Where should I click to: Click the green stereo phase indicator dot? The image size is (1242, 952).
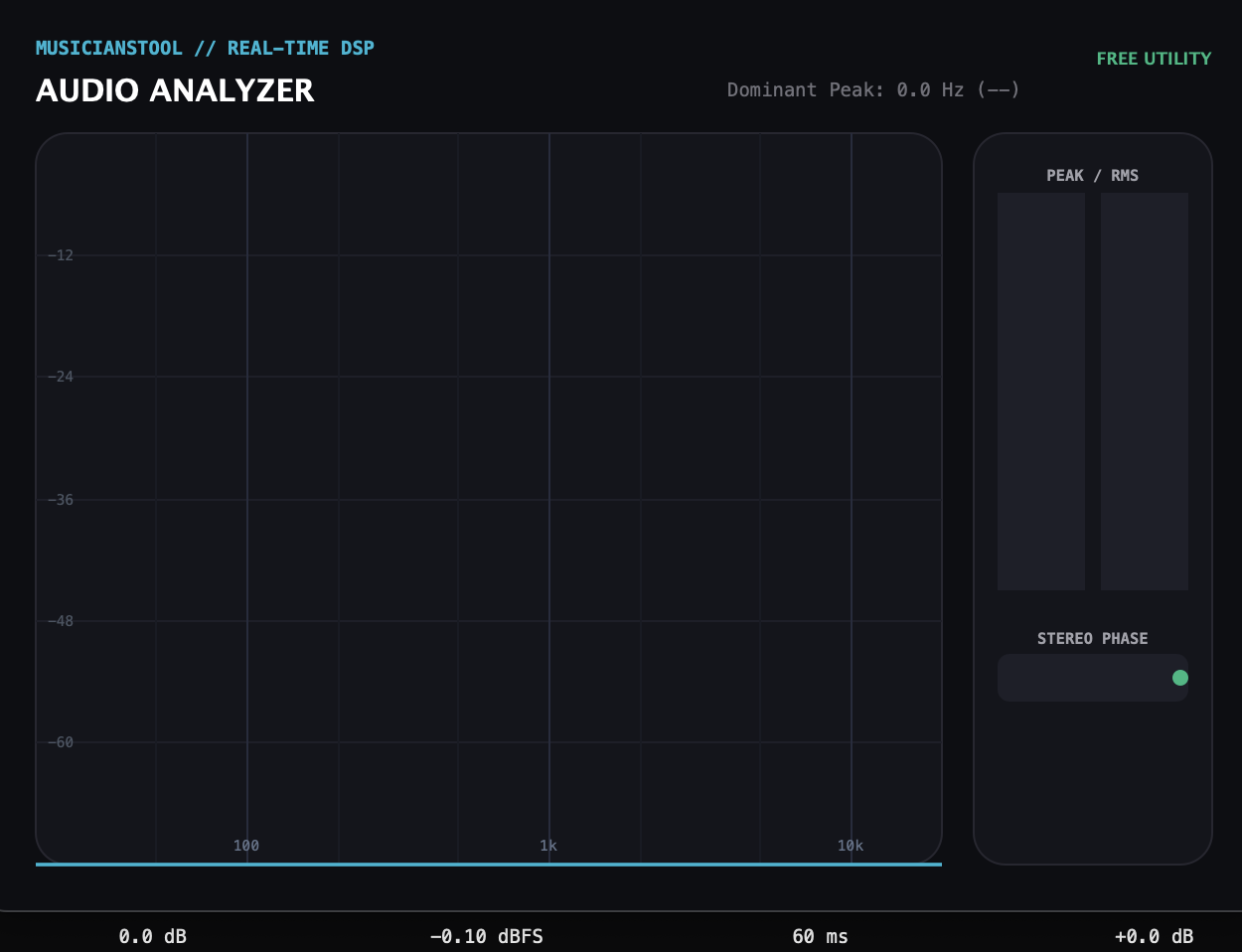pos(1180,678)
